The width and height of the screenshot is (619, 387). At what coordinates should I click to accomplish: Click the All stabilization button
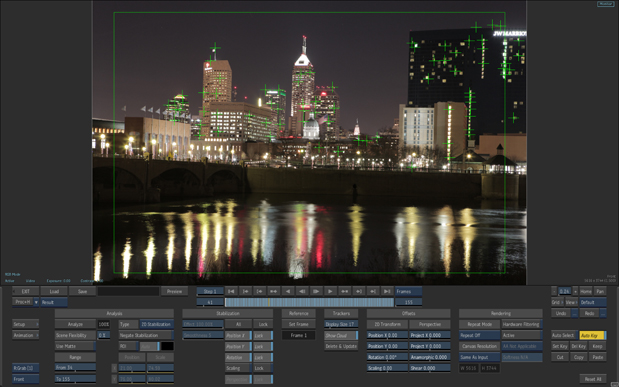coord(238,324)
